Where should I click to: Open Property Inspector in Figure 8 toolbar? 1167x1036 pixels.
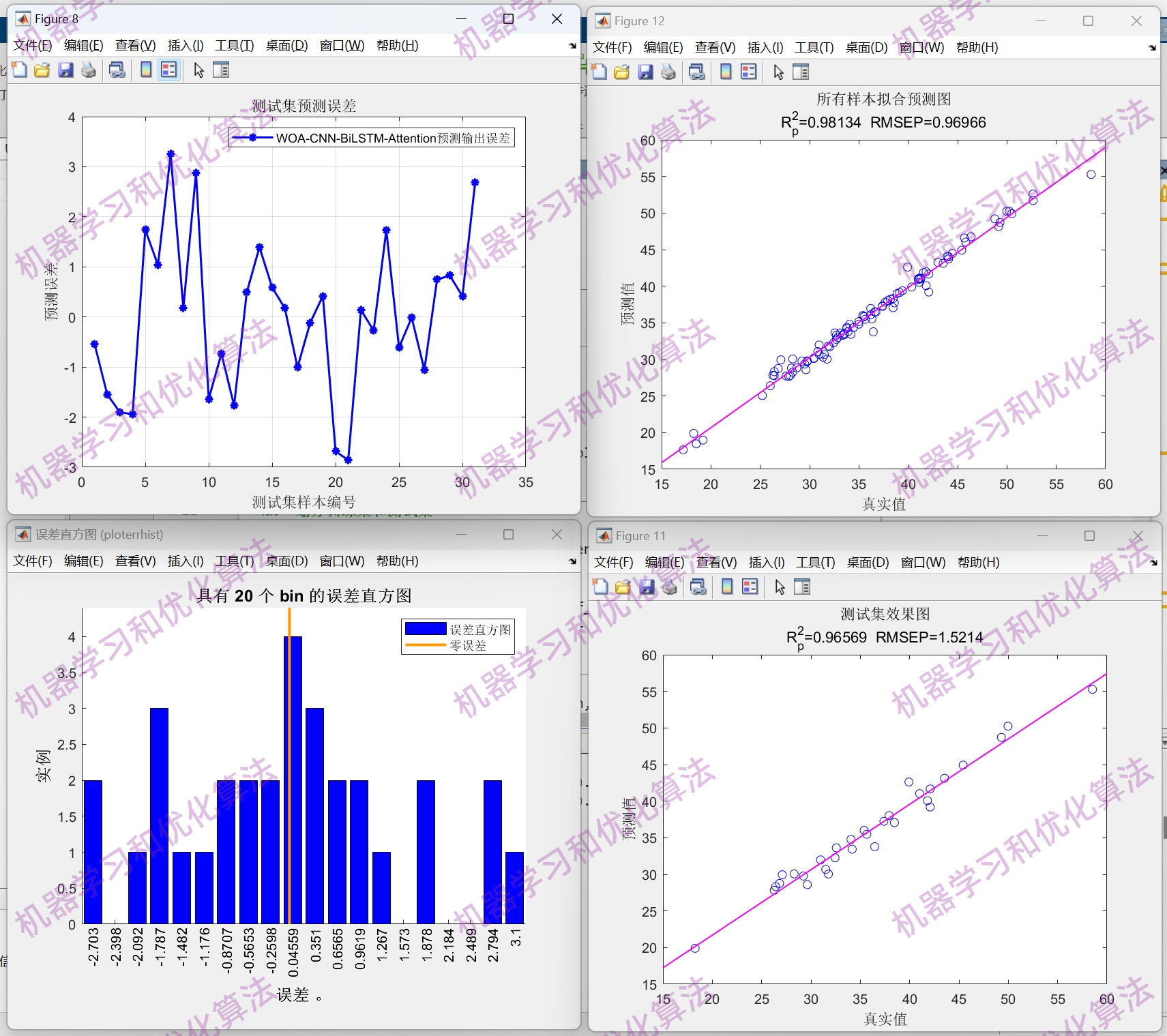221,70
